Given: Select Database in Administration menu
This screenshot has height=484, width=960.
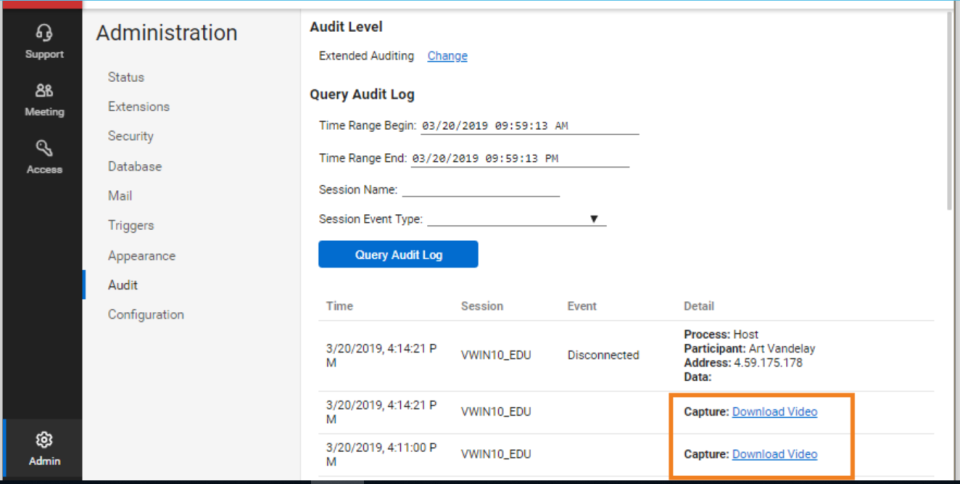Looking at the screenshot, I should coord(135,166).
